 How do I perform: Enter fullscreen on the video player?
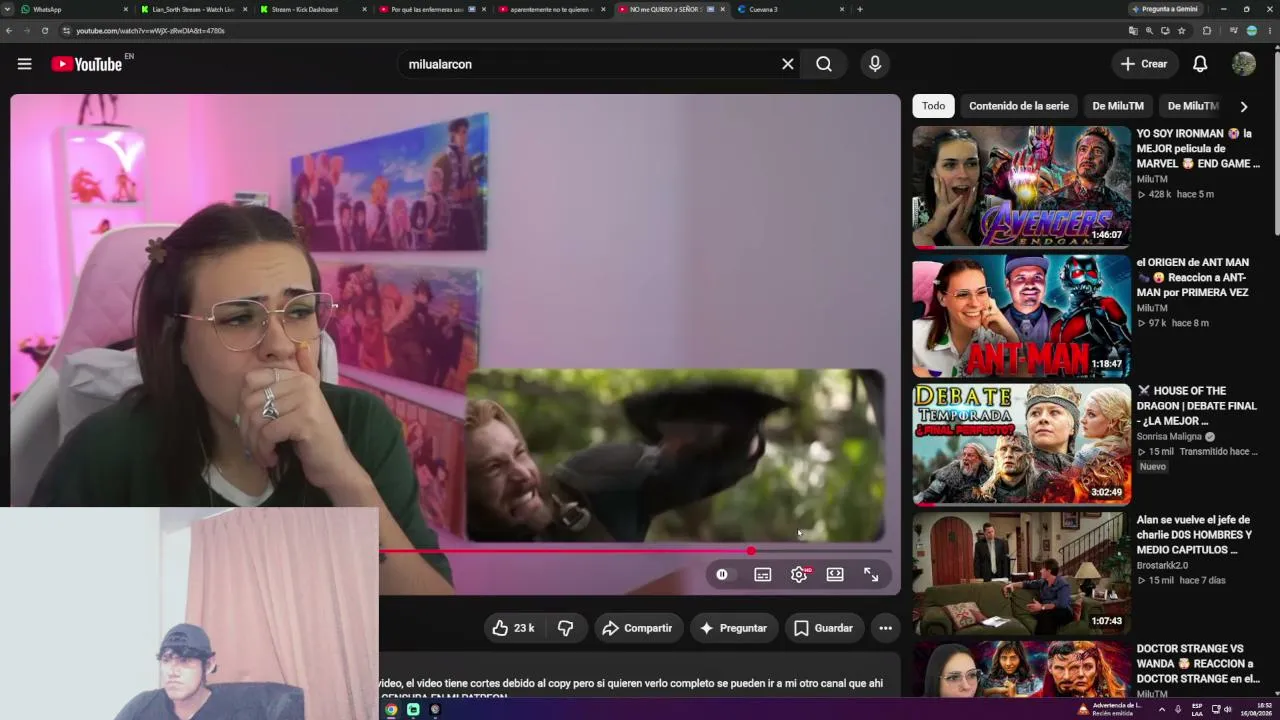coord(871,575)
